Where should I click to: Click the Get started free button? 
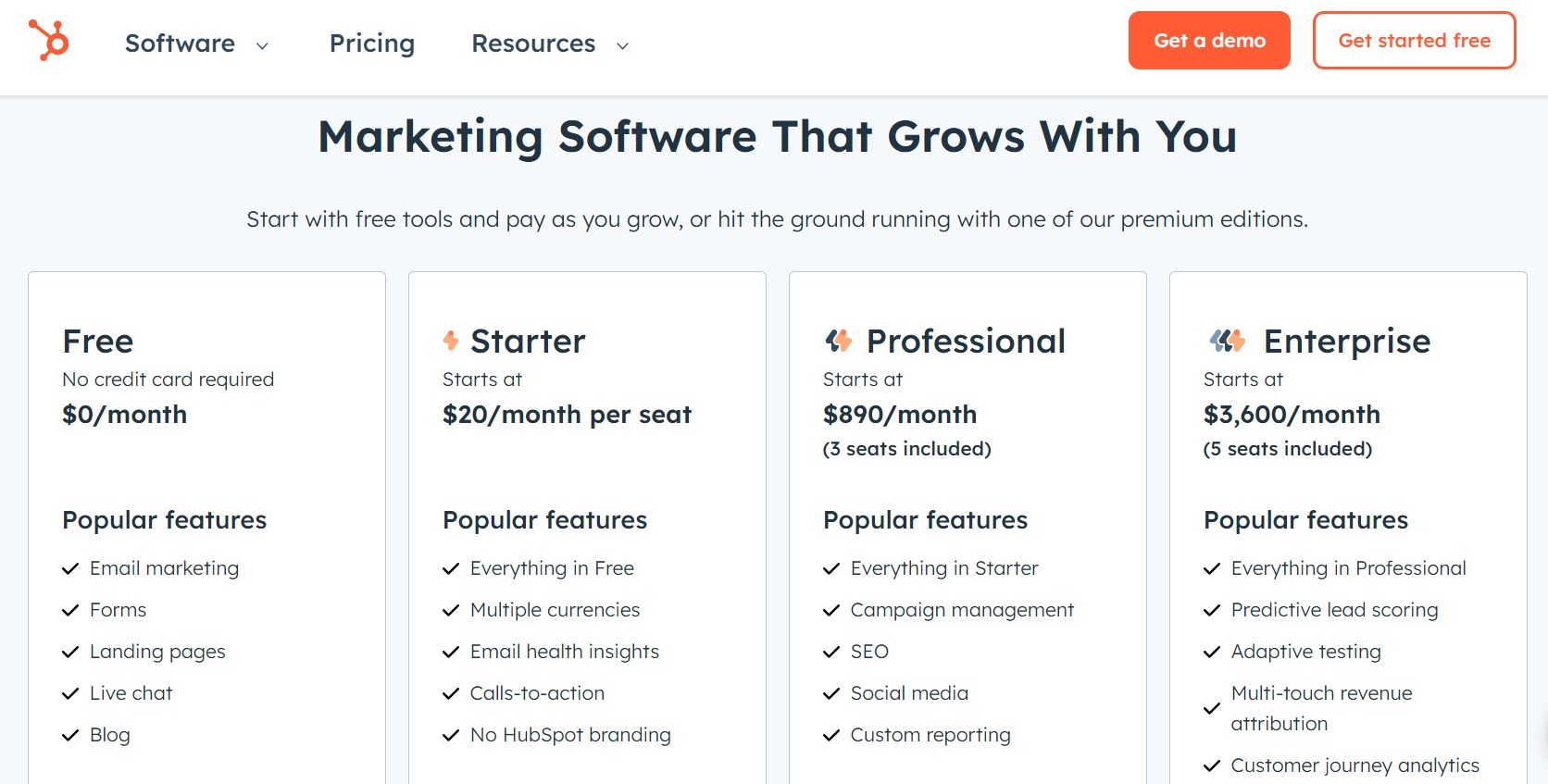1414,40
